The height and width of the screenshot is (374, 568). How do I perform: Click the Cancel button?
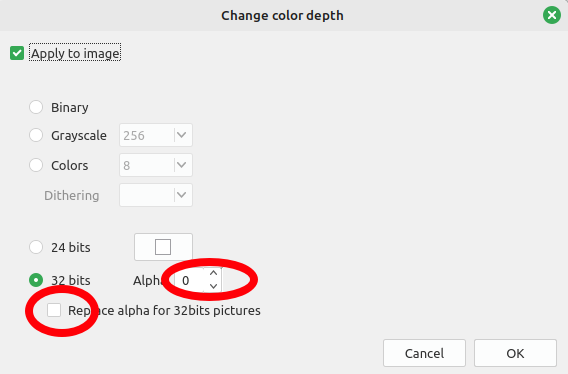click(x=424, y=353)
